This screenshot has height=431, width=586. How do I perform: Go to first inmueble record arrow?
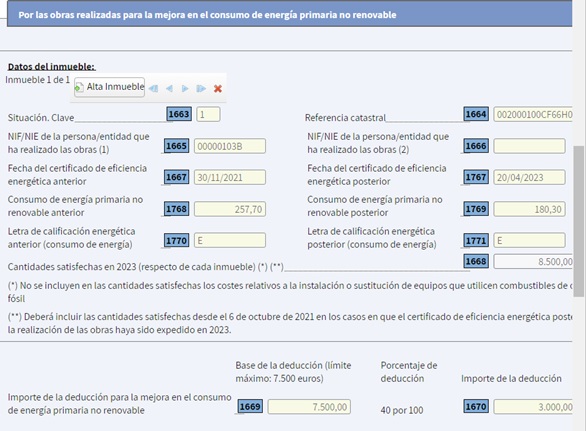153,89
